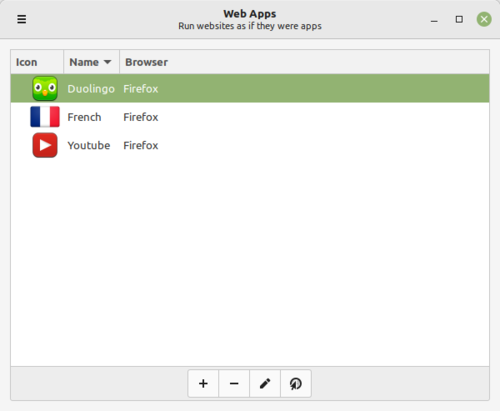Minimize the Web Apps window

click(x=434, y=19)
